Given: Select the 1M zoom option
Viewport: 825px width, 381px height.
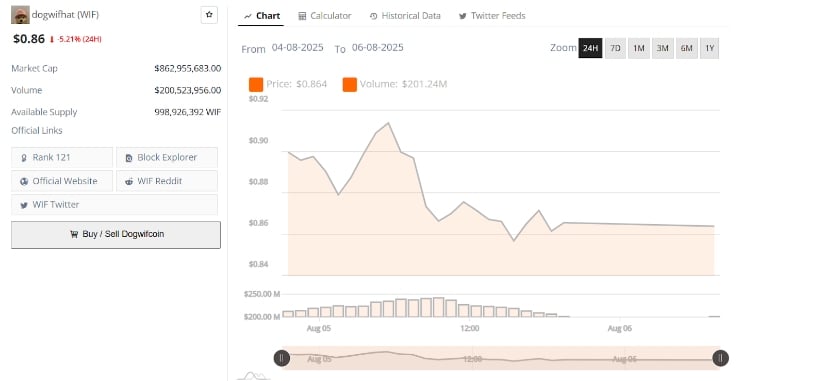Looking at the screenshot, I should click(639, 48).
